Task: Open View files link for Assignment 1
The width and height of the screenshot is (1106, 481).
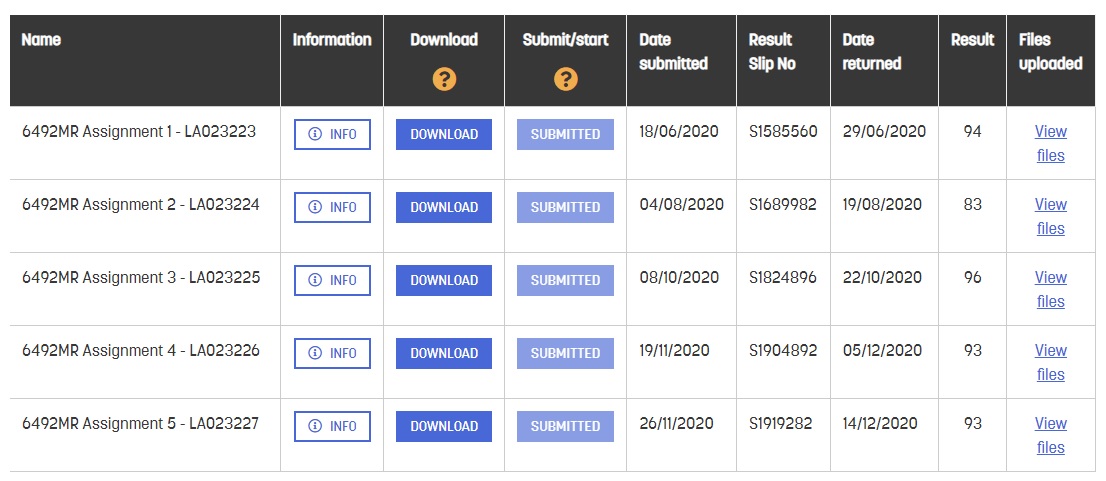Action: pyautogui.click(x=1050, y=143)
